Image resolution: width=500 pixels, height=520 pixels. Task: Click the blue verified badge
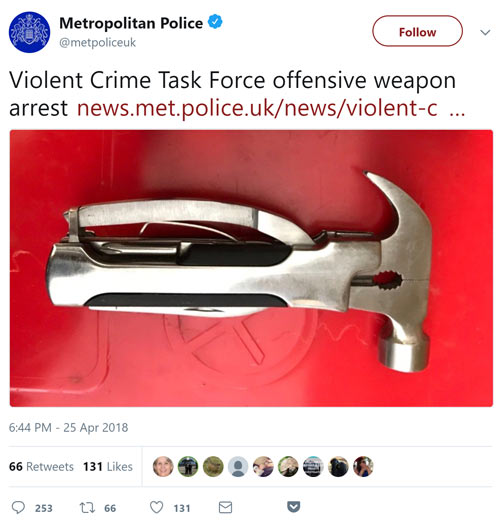tap(215, 22)
